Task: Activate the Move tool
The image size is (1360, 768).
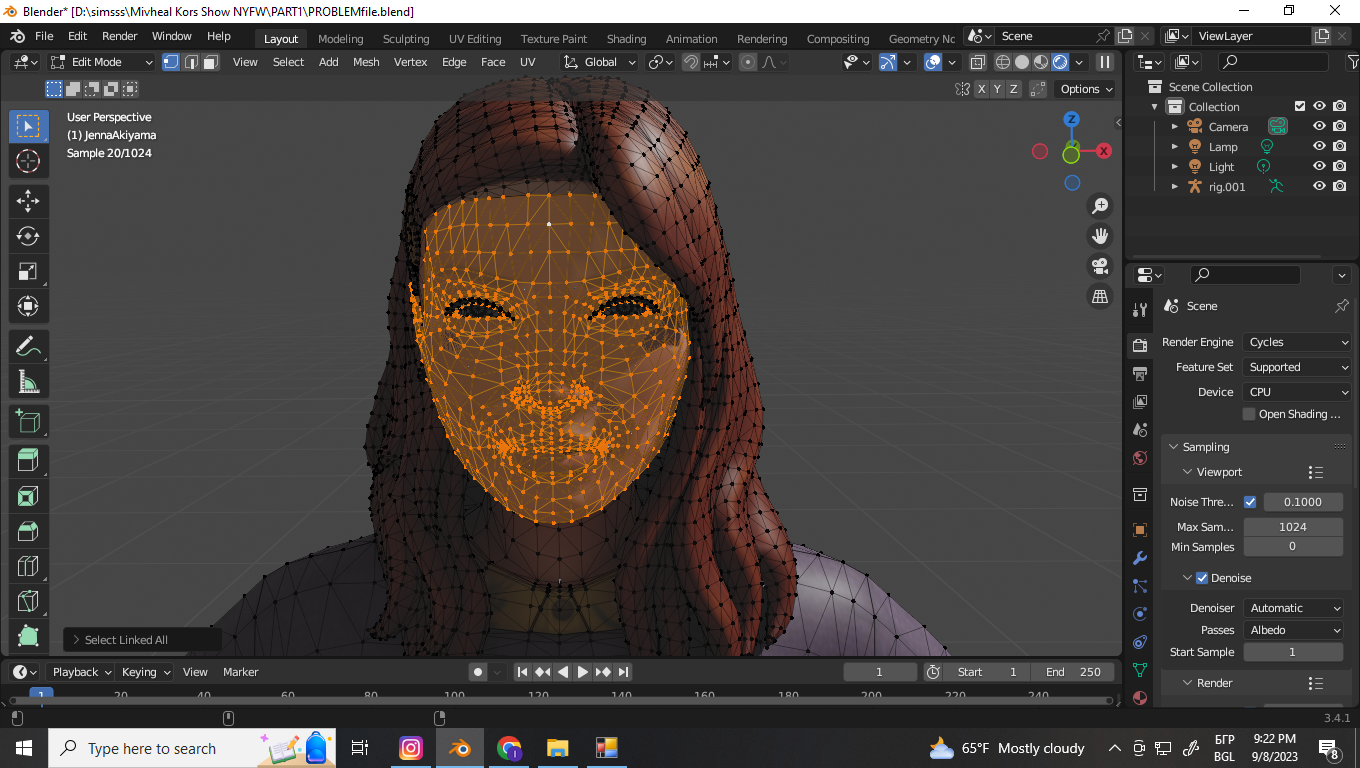Action: (28, 201)
